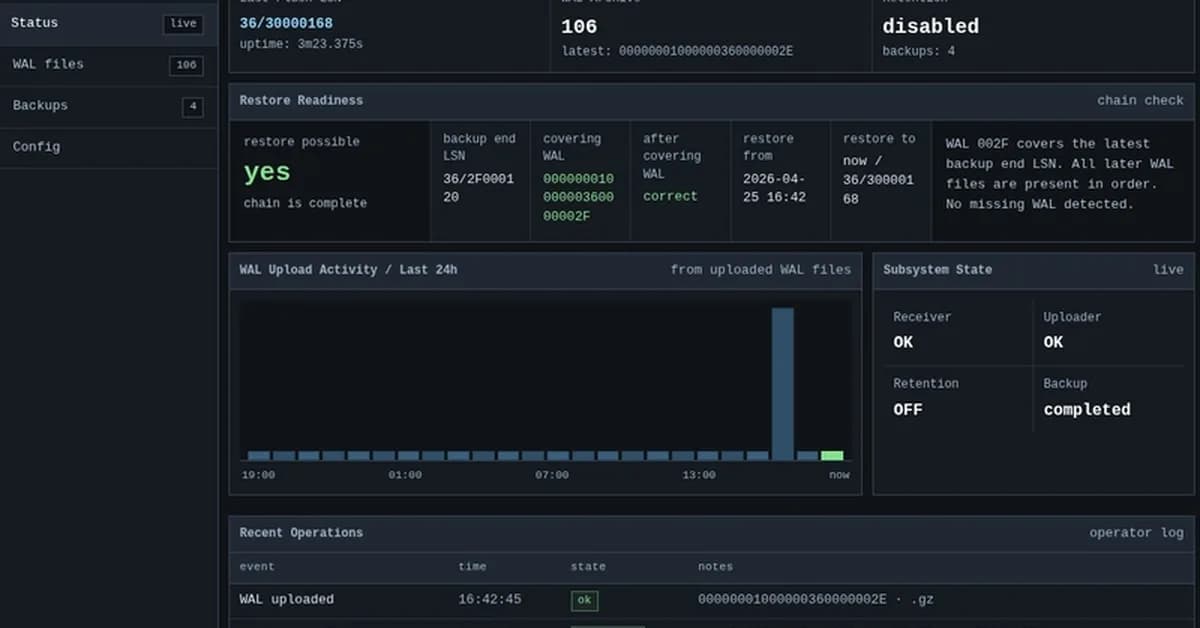Click the disabled retention status indicator

click(930, 26)
